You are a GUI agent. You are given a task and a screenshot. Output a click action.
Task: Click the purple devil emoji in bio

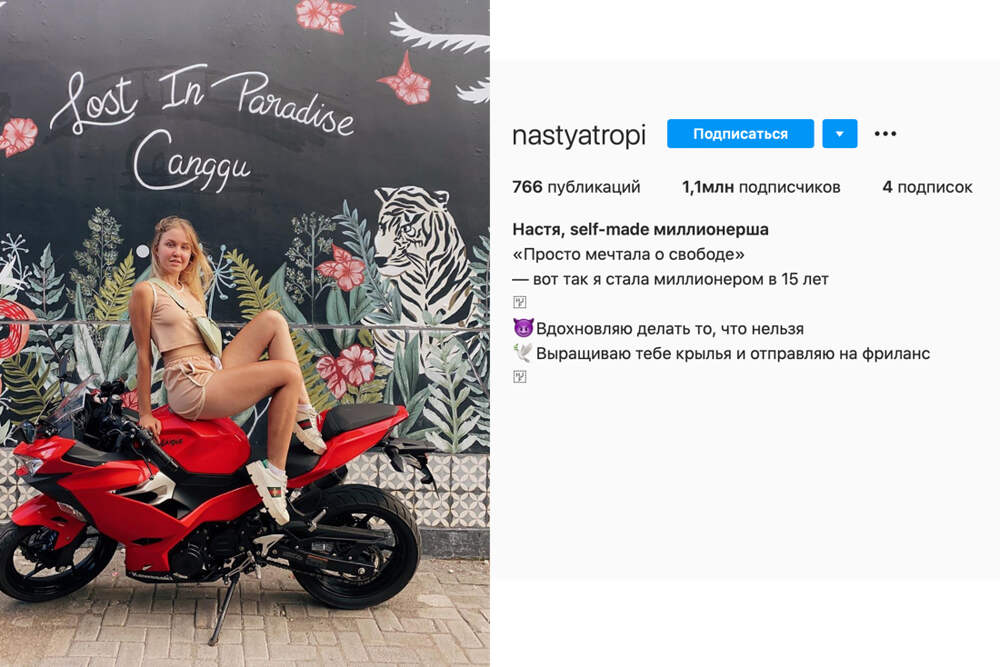523,328
